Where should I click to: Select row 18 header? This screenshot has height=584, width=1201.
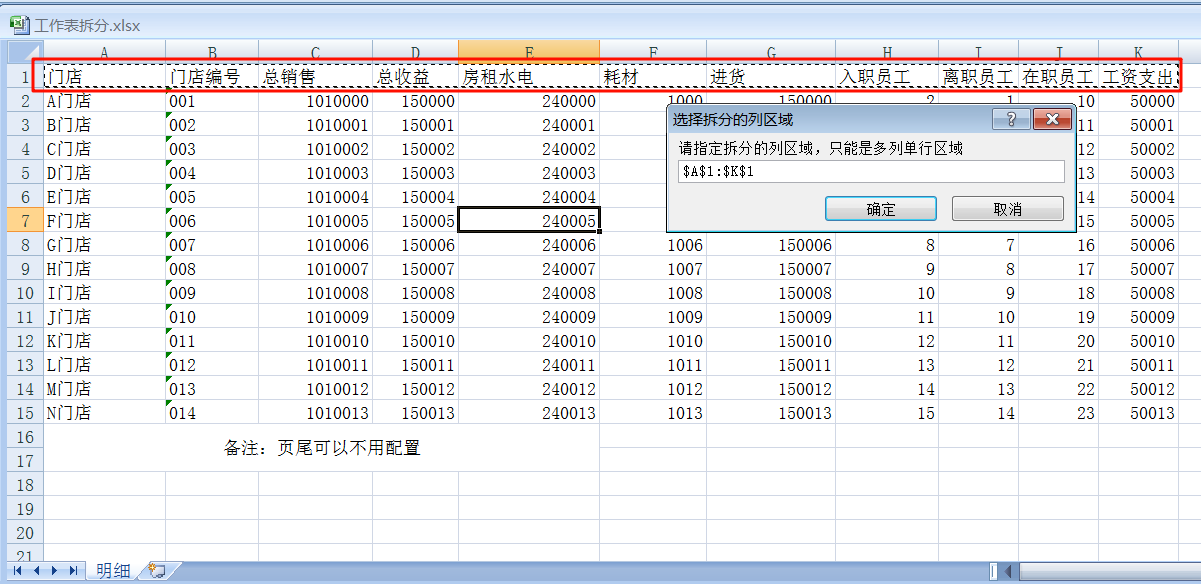coord(25,485)
